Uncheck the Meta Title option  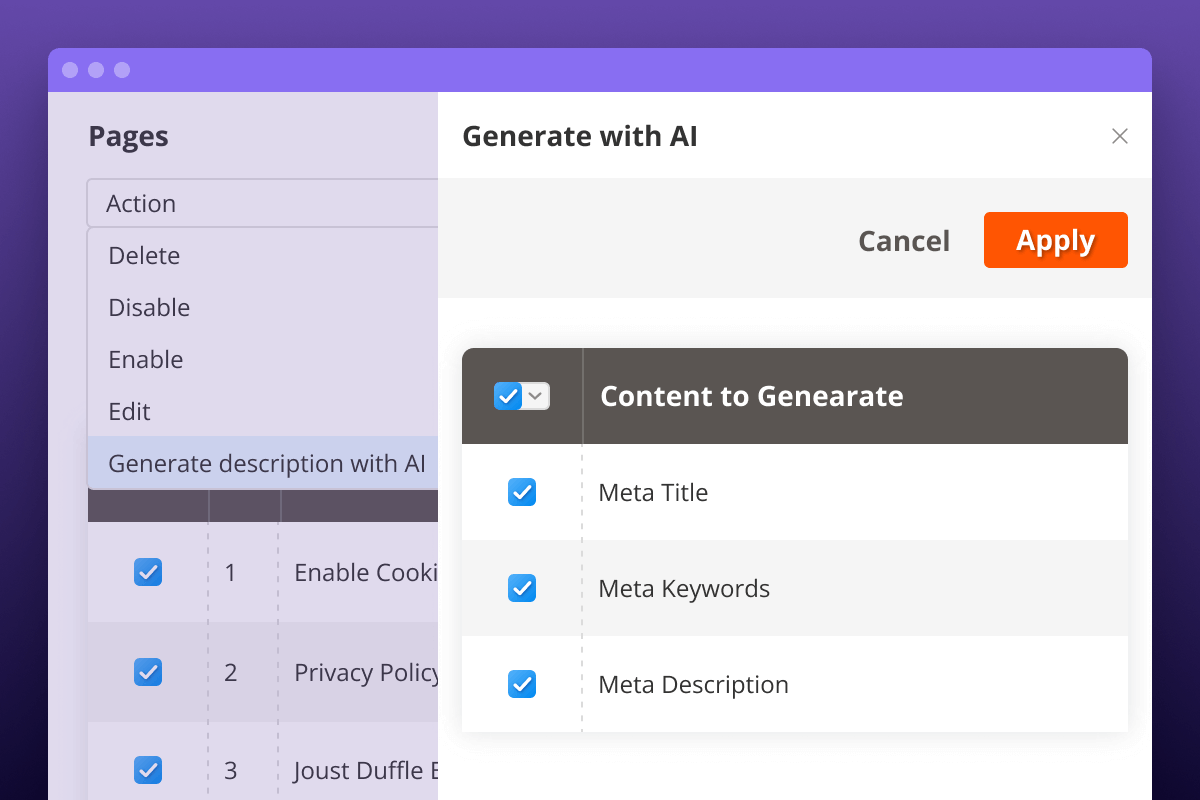click(521, 492)
